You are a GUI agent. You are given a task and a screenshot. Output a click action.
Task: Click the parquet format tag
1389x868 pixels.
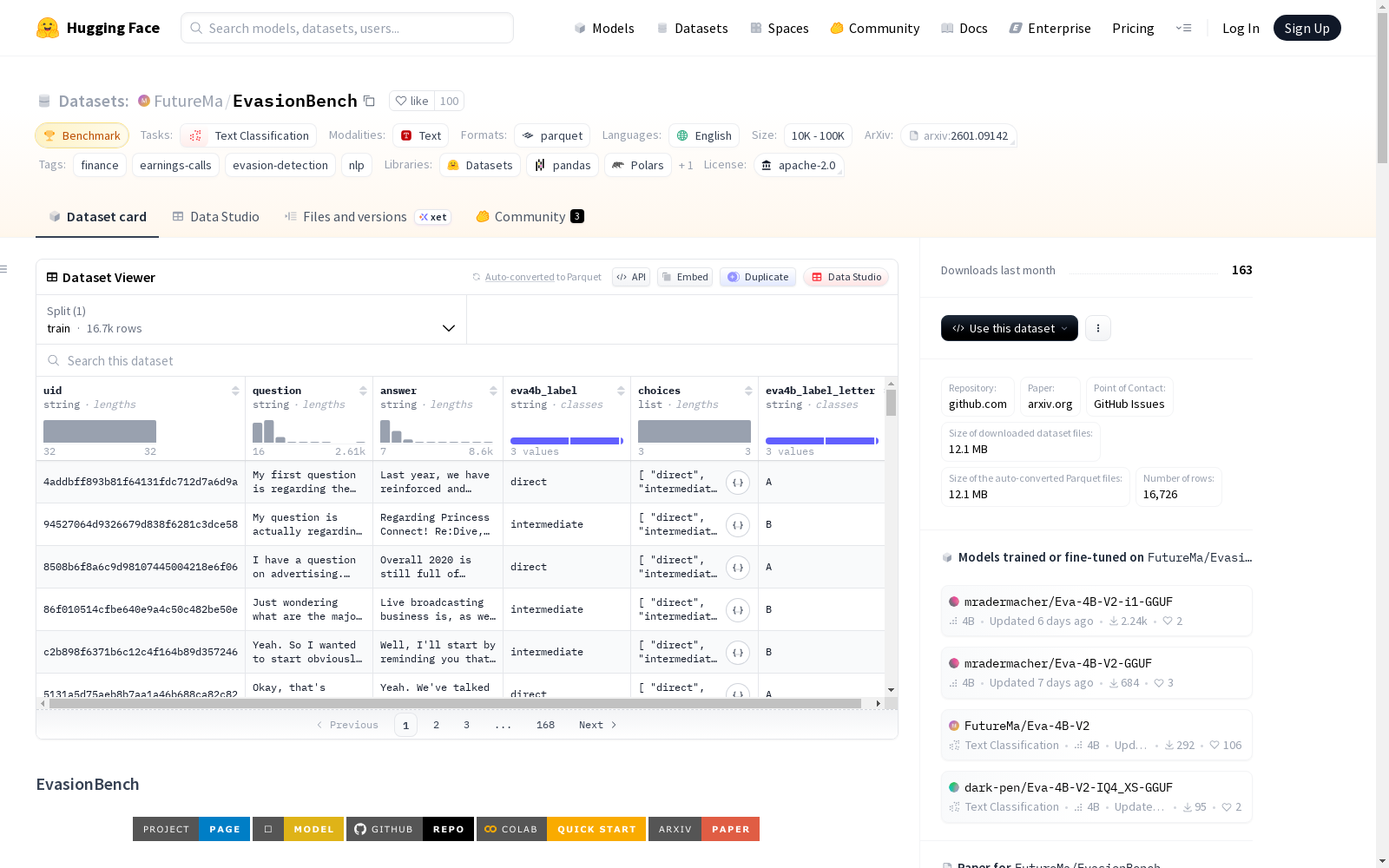click(x=552, y=135)
